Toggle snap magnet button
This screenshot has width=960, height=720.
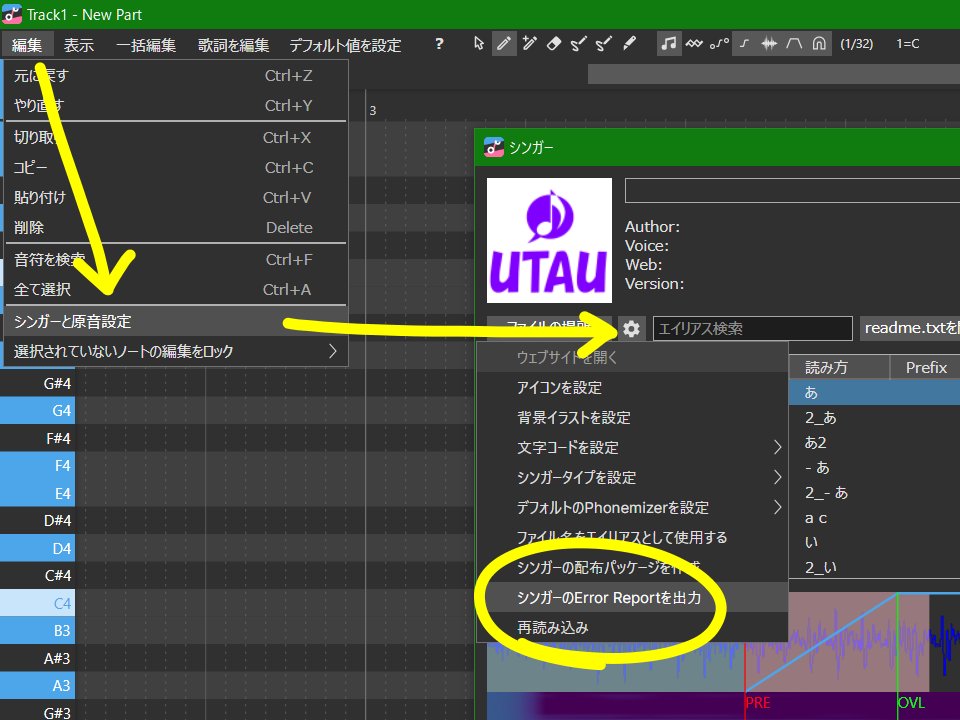tap(819, 44)
